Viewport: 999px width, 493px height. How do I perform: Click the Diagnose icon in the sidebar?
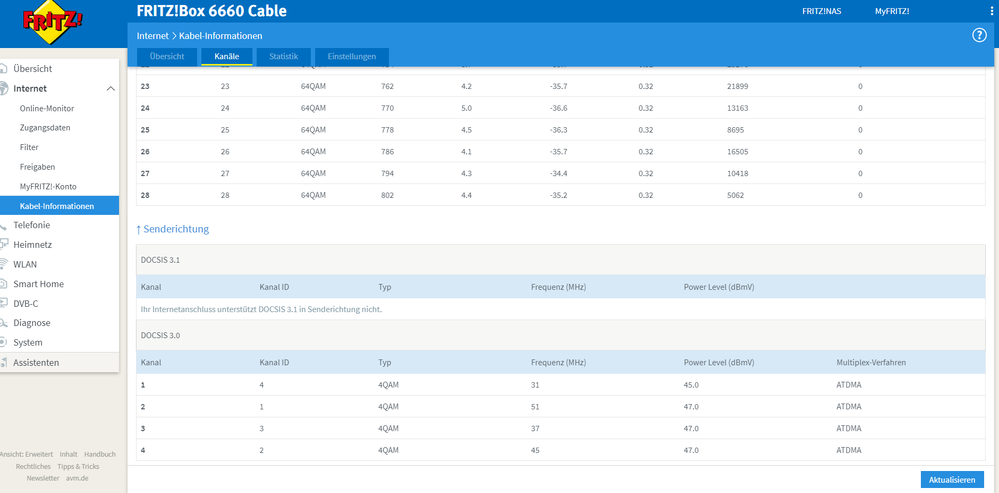5,323
